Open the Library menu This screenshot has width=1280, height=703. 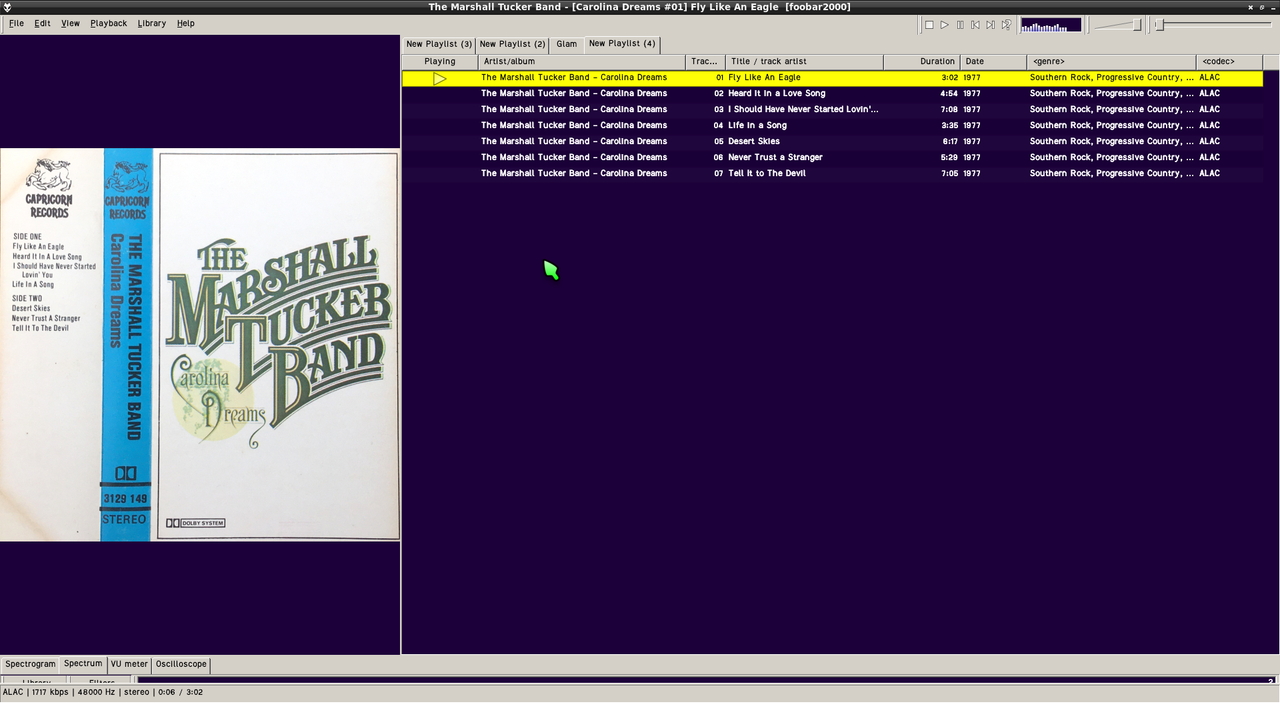point(152,23)
